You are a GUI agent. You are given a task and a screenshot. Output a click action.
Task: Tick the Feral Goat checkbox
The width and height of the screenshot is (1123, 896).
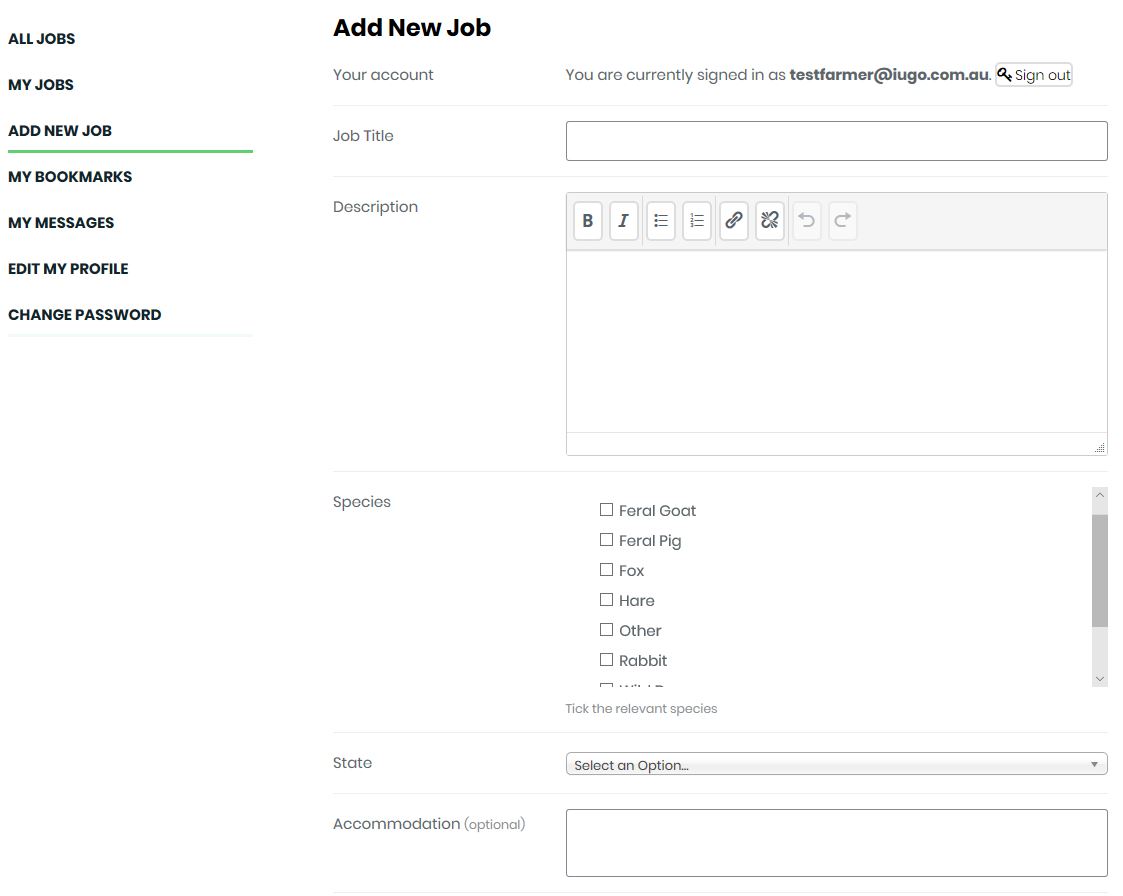click(x=606, y=510)
